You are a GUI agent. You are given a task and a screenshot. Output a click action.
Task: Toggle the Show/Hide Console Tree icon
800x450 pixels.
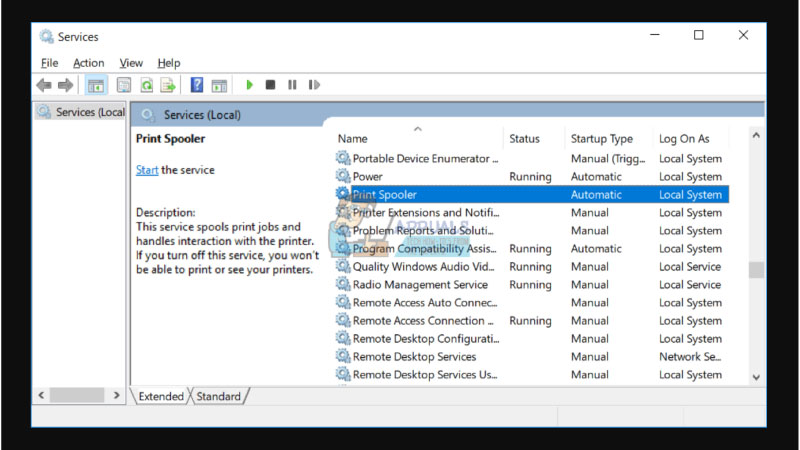coord(96,86)
